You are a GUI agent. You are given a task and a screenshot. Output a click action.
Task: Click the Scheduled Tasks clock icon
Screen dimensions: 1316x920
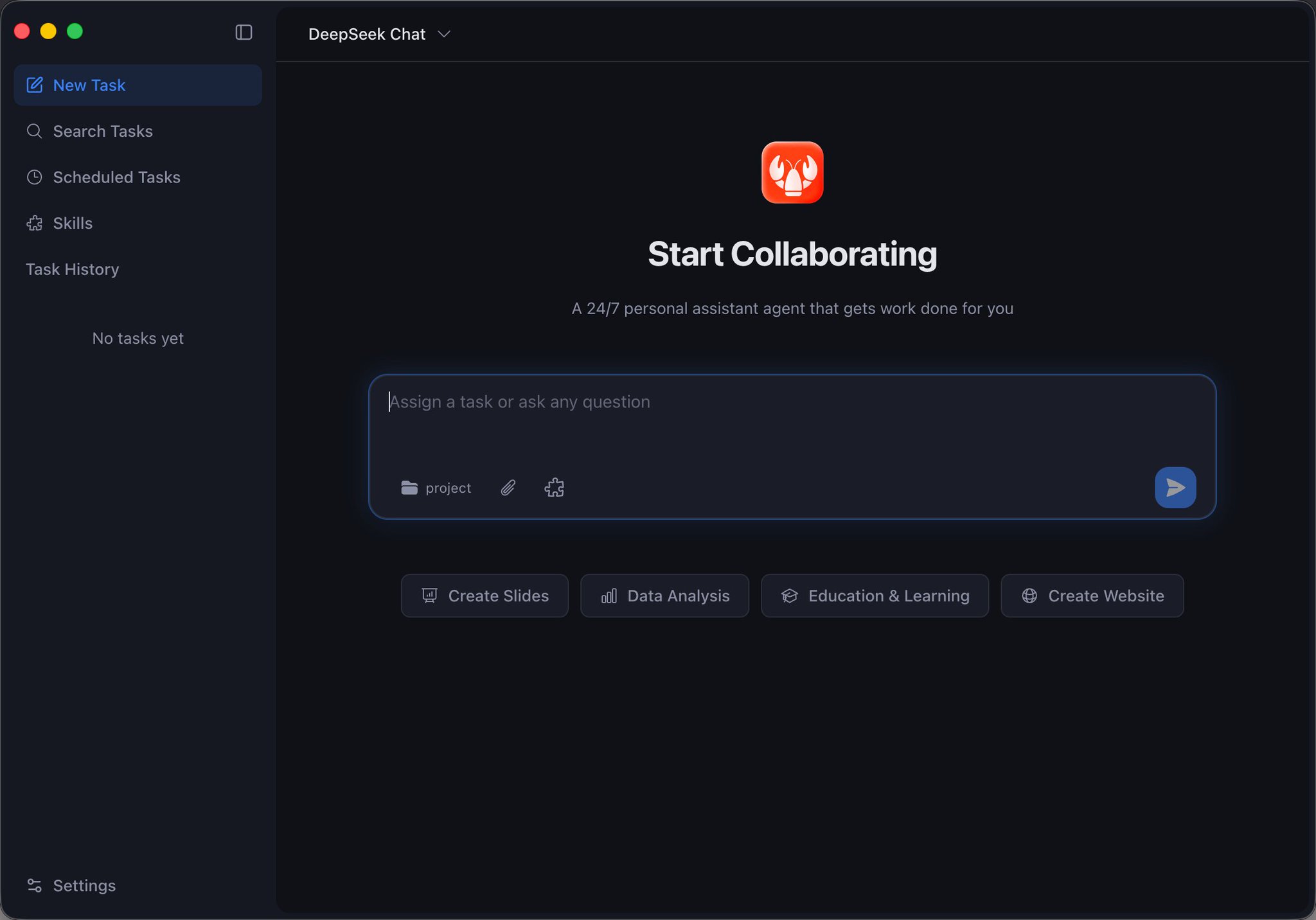pyautogui.click(x=35, y=177)
